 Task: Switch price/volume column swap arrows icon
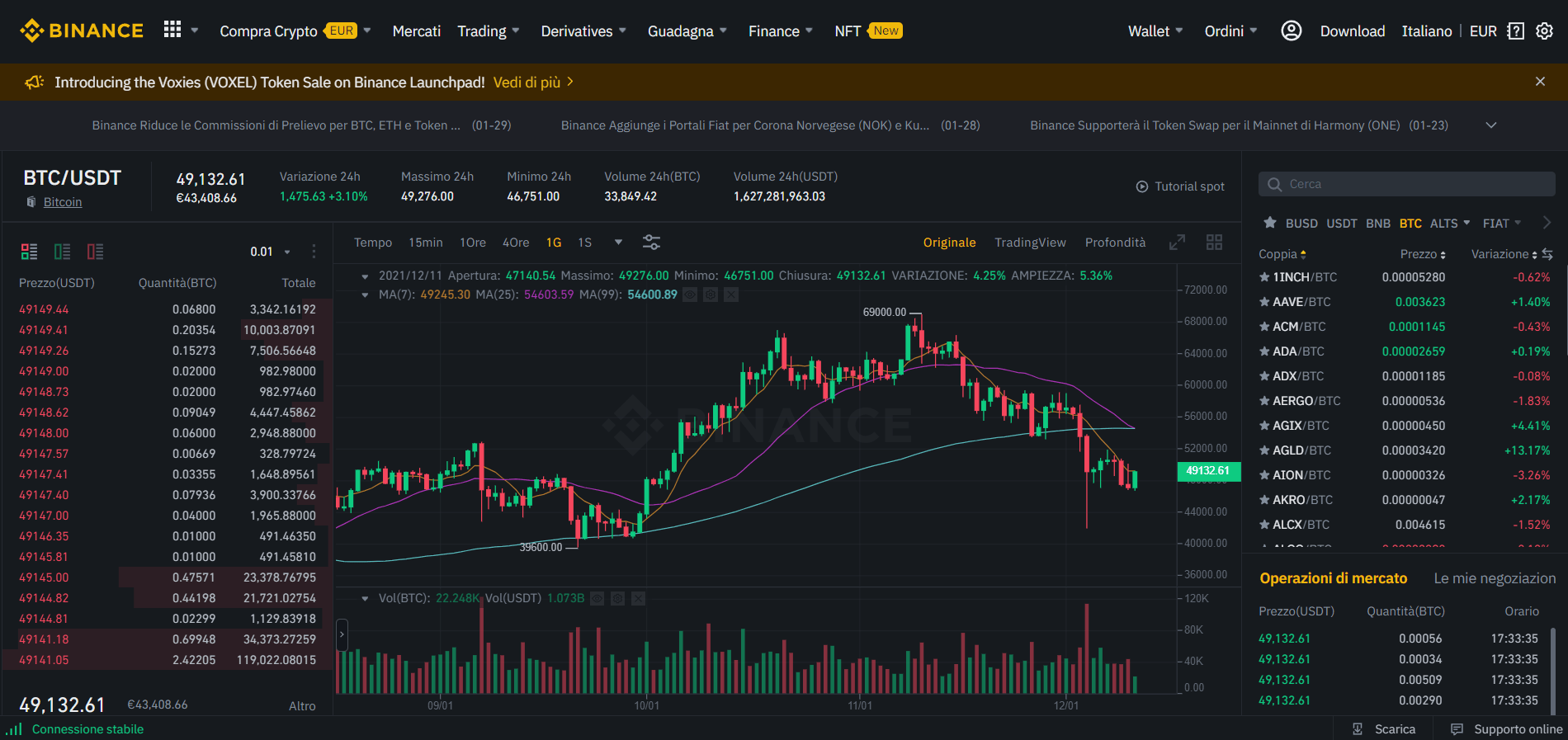coord(1547,254)
